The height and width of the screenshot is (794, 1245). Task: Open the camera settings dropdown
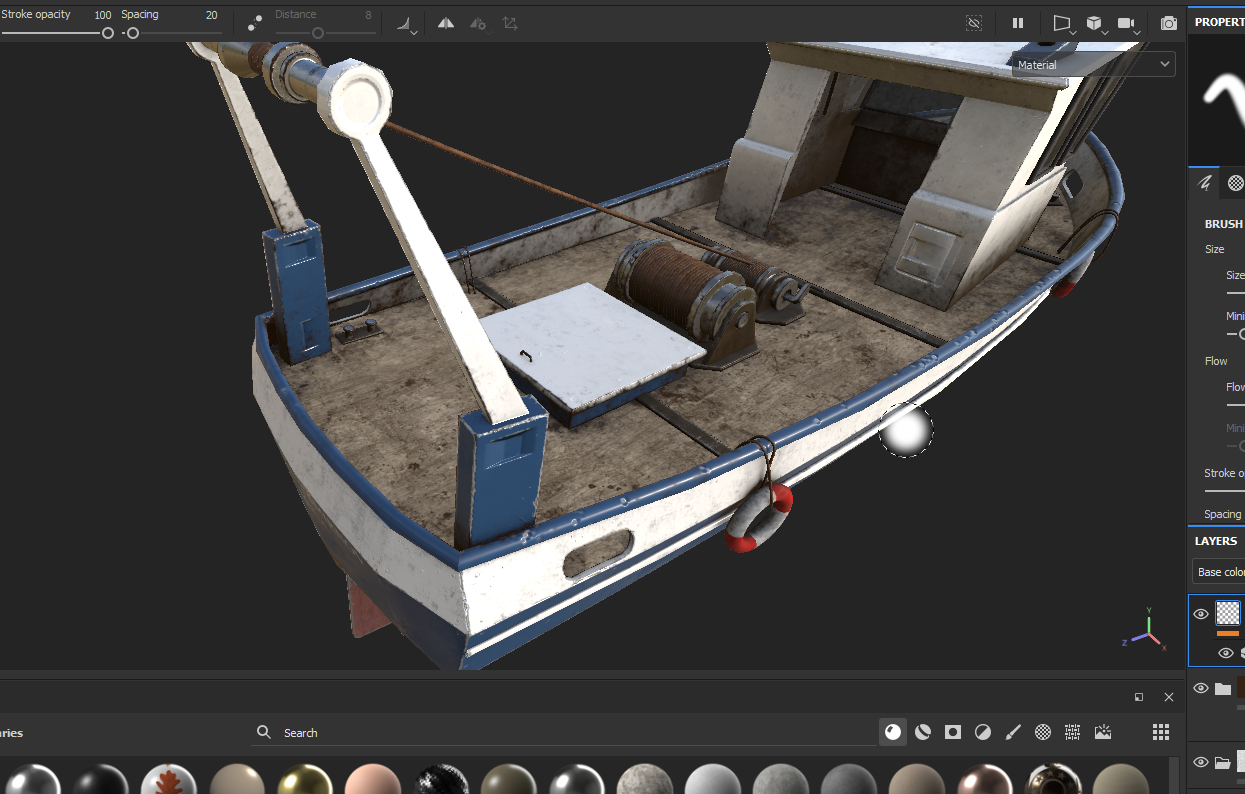pos(1129,23)
